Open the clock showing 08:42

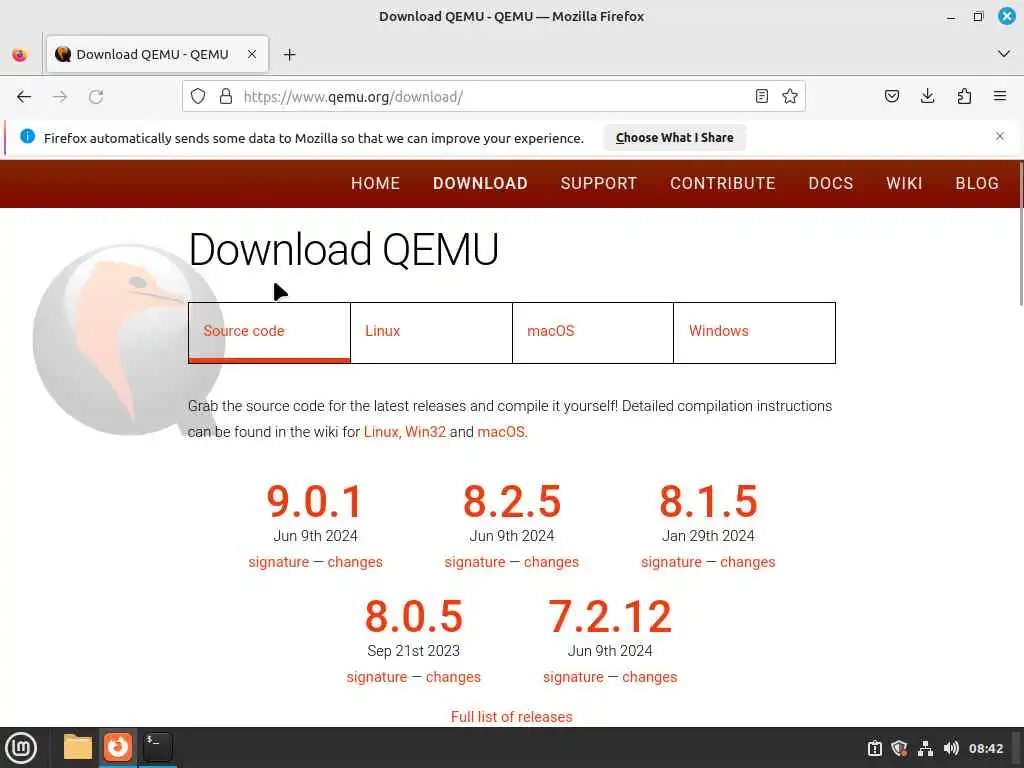tap(986, 748)
